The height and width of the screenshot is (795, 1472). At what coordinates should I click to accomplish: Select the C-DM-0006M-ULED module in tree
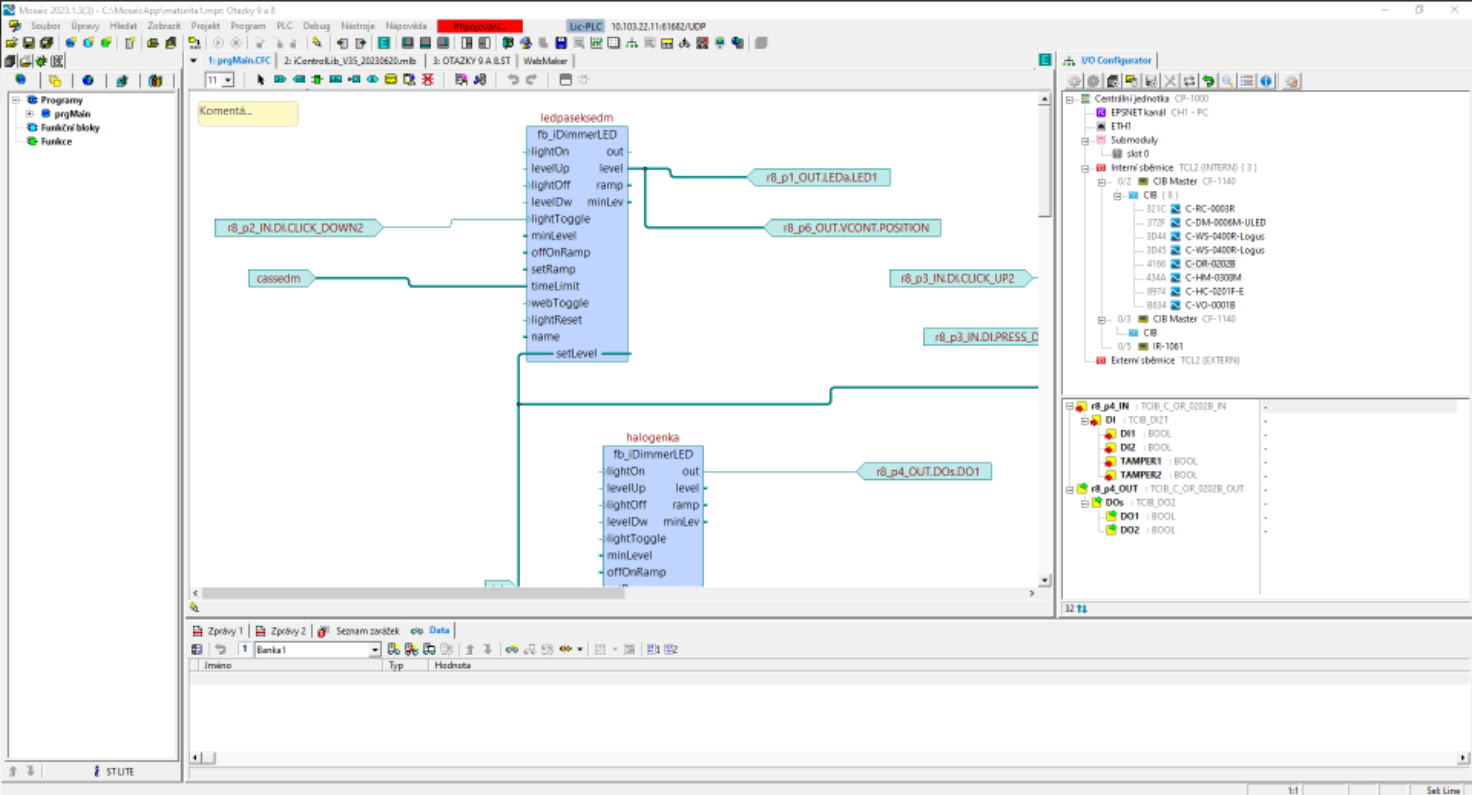[1225, 223]
